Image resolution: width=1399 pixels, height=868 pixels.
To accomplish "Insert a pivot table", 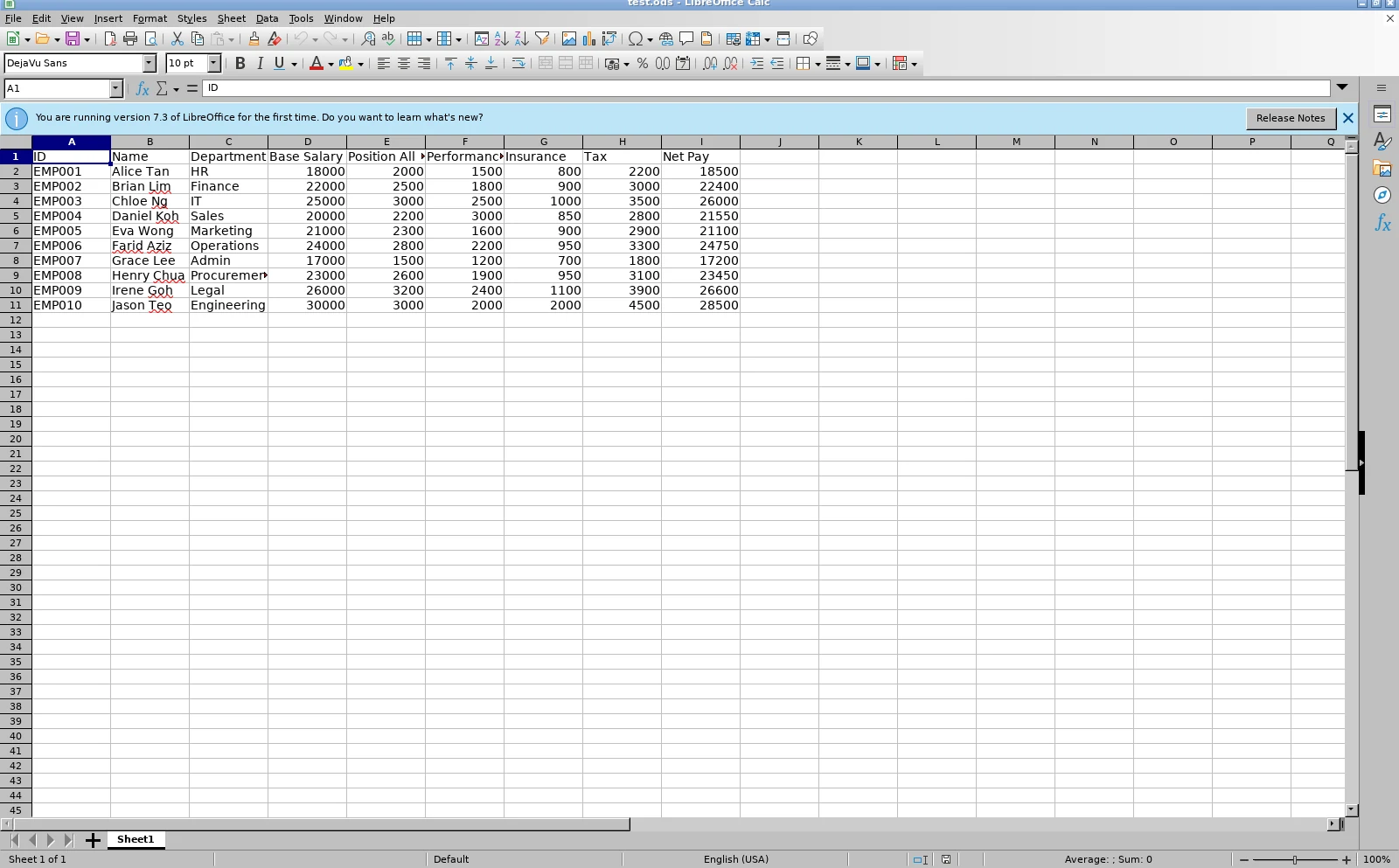I will pos(609,39).
